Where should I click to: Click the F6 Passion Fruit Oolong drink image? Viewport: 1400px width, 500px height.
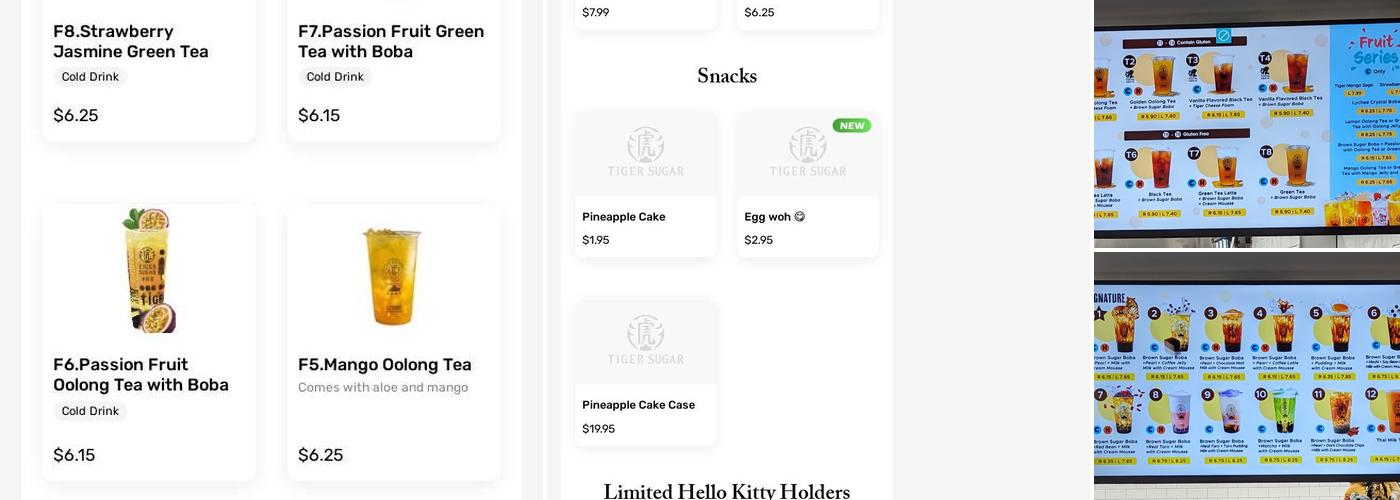click(x=149, y=270)
